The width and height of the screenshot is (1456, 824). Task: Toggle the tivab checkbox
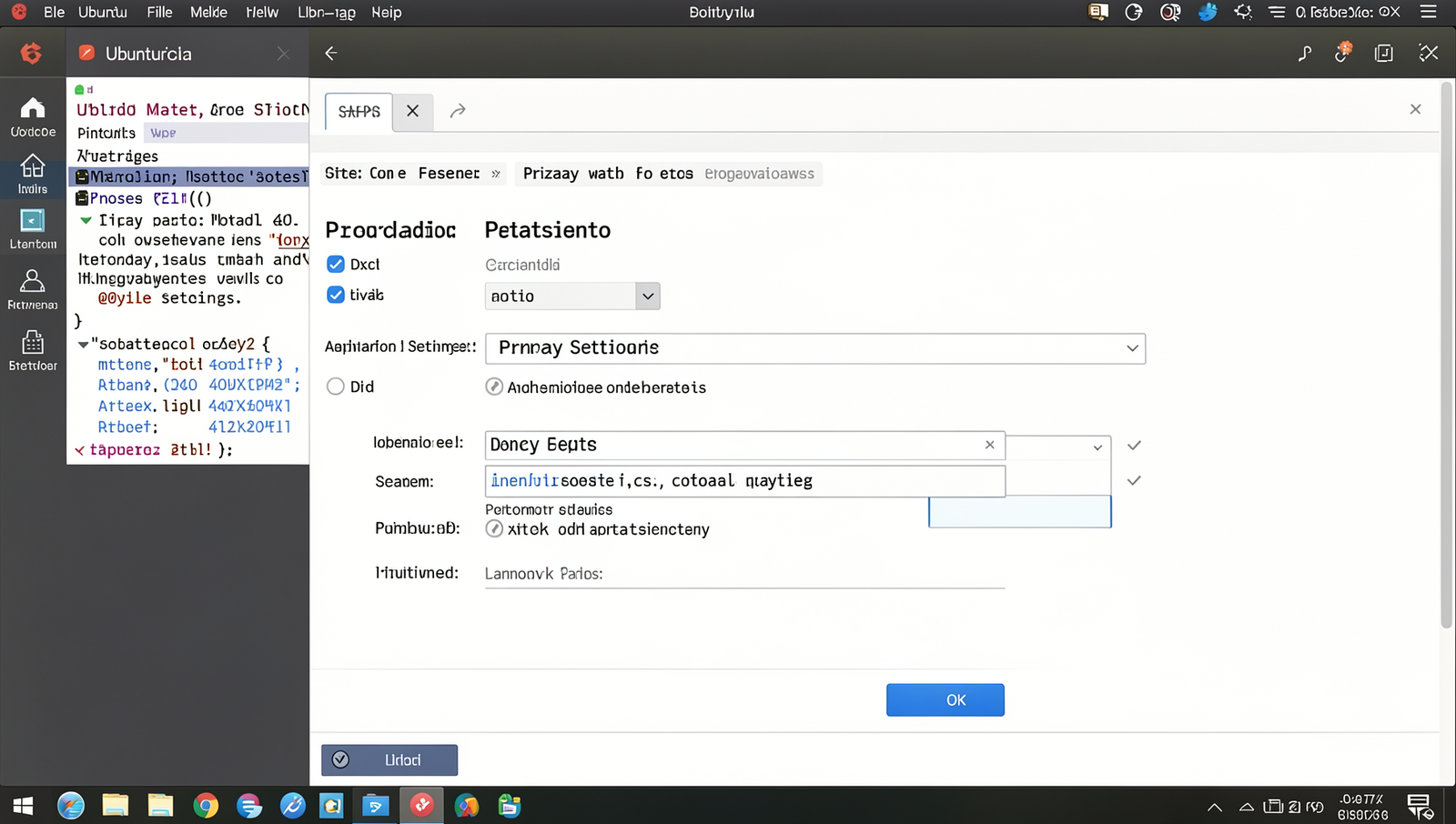point(336,295)
